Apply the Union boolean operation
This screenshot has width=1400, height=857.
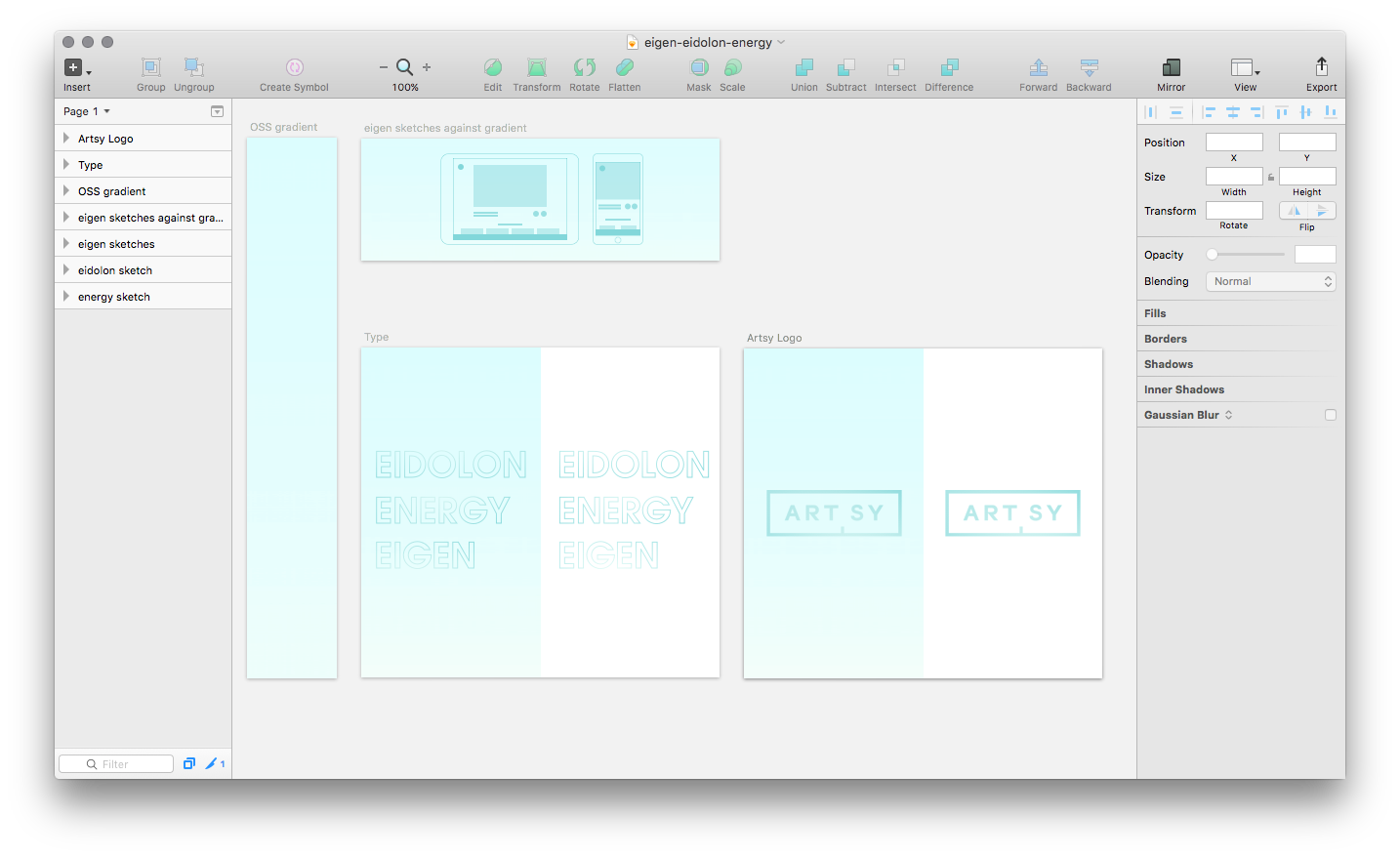point(804,67)
